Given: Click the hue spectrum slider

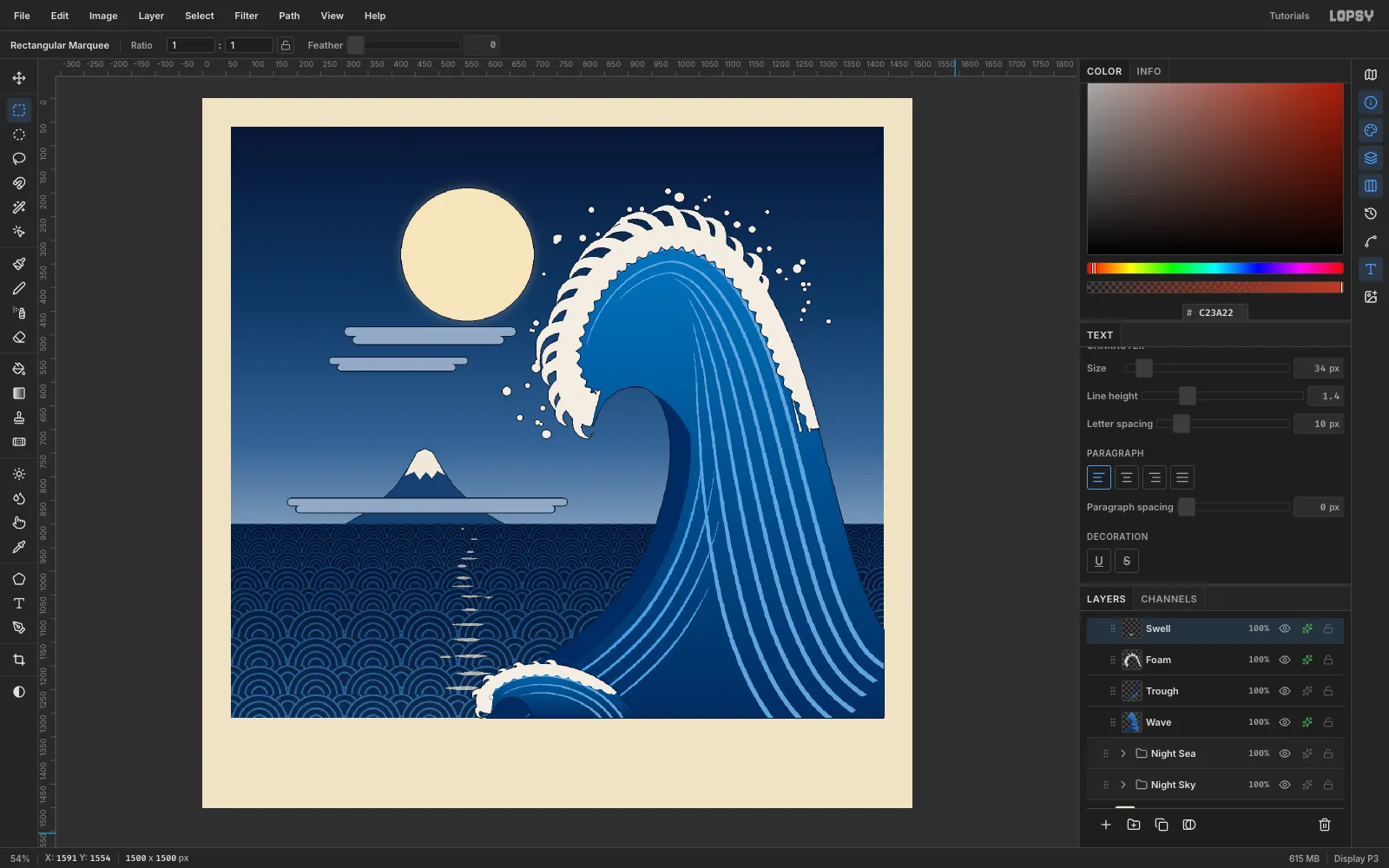Looking at the screenshot, I should (x=1215, y=268).
